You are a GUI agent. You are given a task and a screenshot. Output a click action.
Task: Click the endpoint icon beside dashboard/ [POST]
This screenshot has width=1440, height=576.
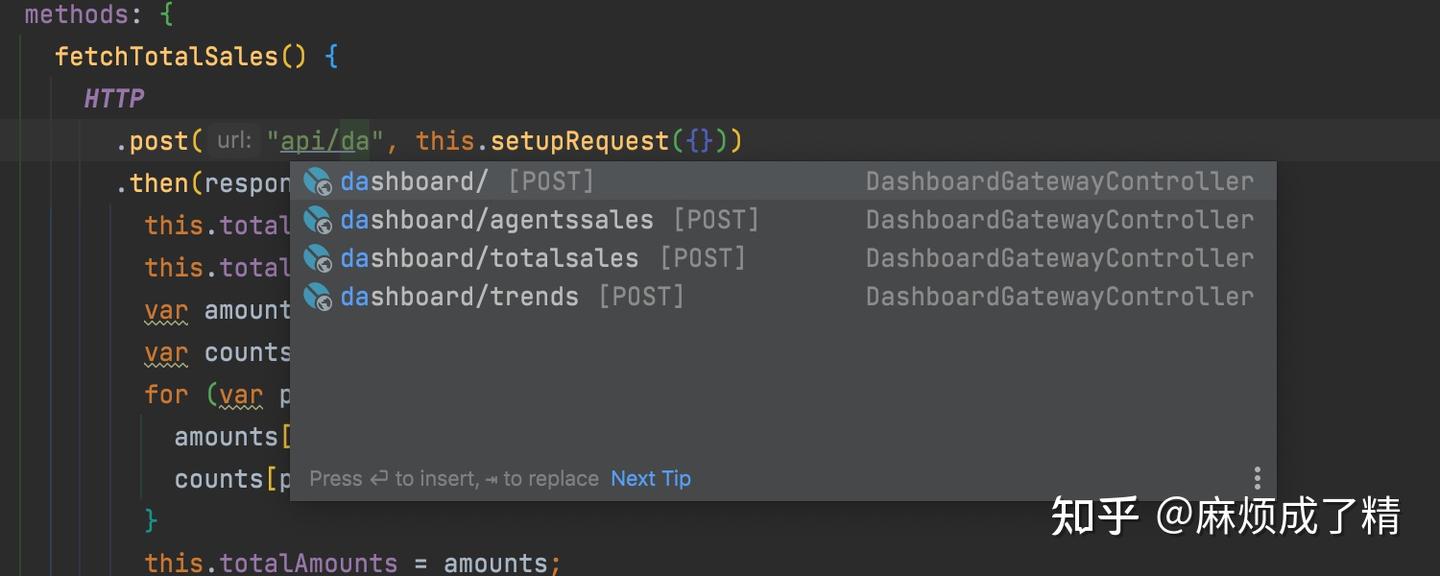click(x=317, y=182)
